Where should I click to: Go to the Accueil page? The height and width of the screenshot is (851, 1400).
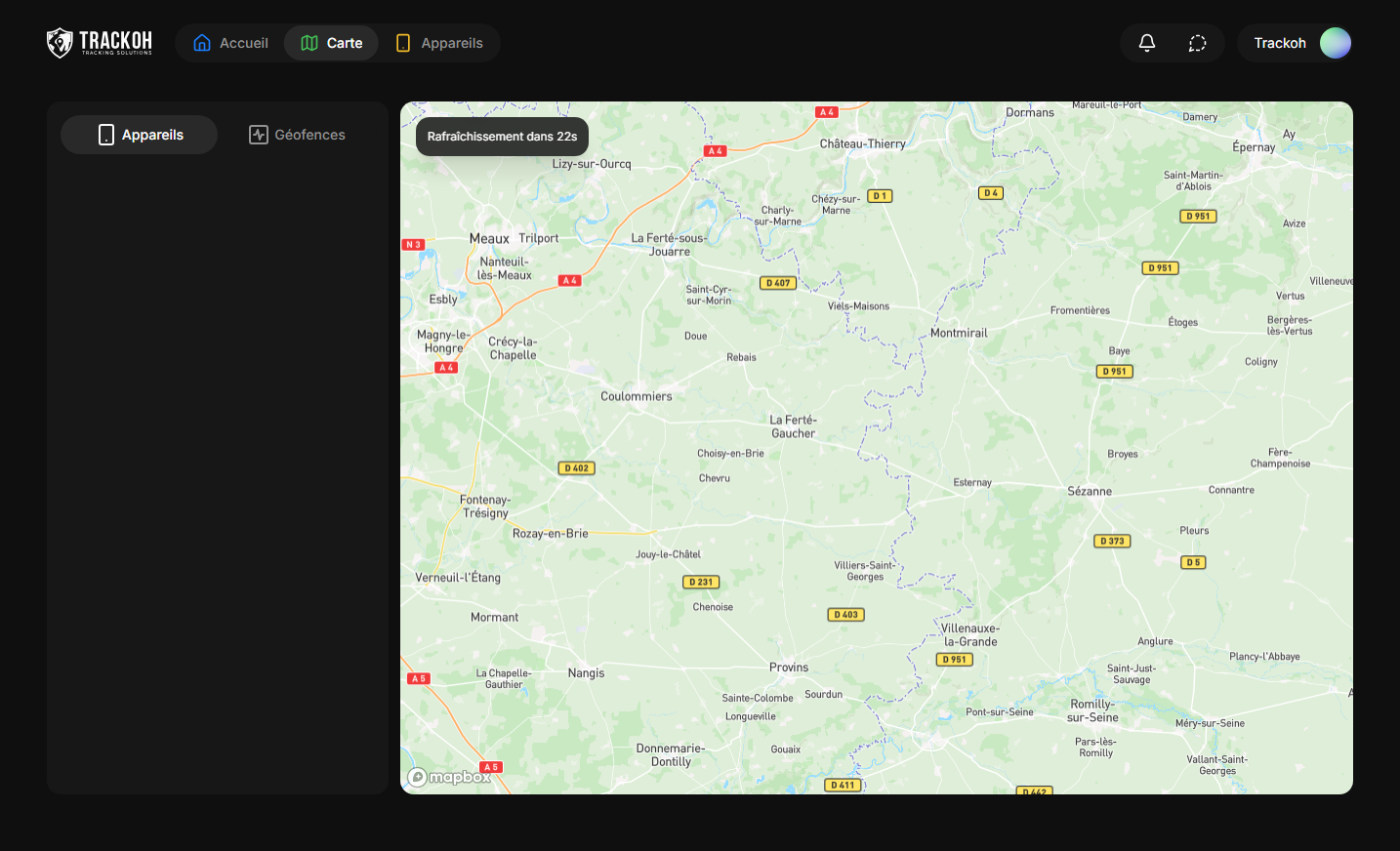coord(230,43)
